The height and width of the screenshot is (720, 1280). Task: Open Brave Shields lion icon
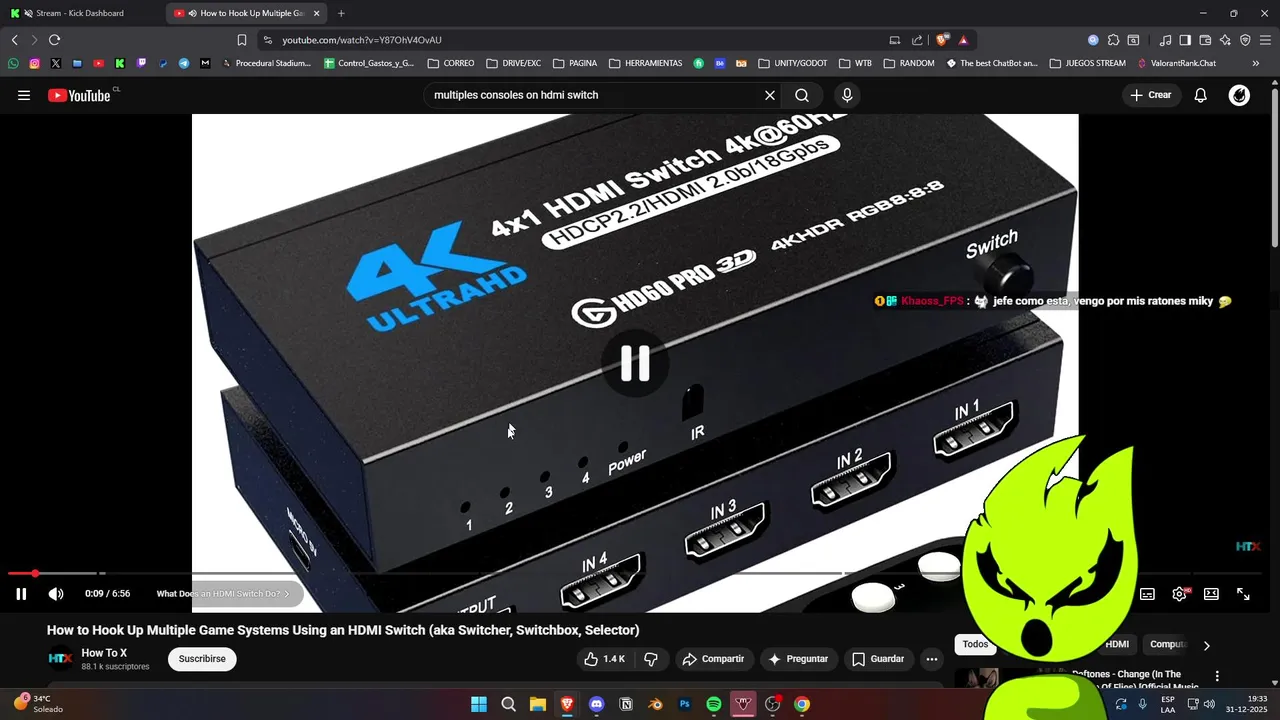point(942,40)
